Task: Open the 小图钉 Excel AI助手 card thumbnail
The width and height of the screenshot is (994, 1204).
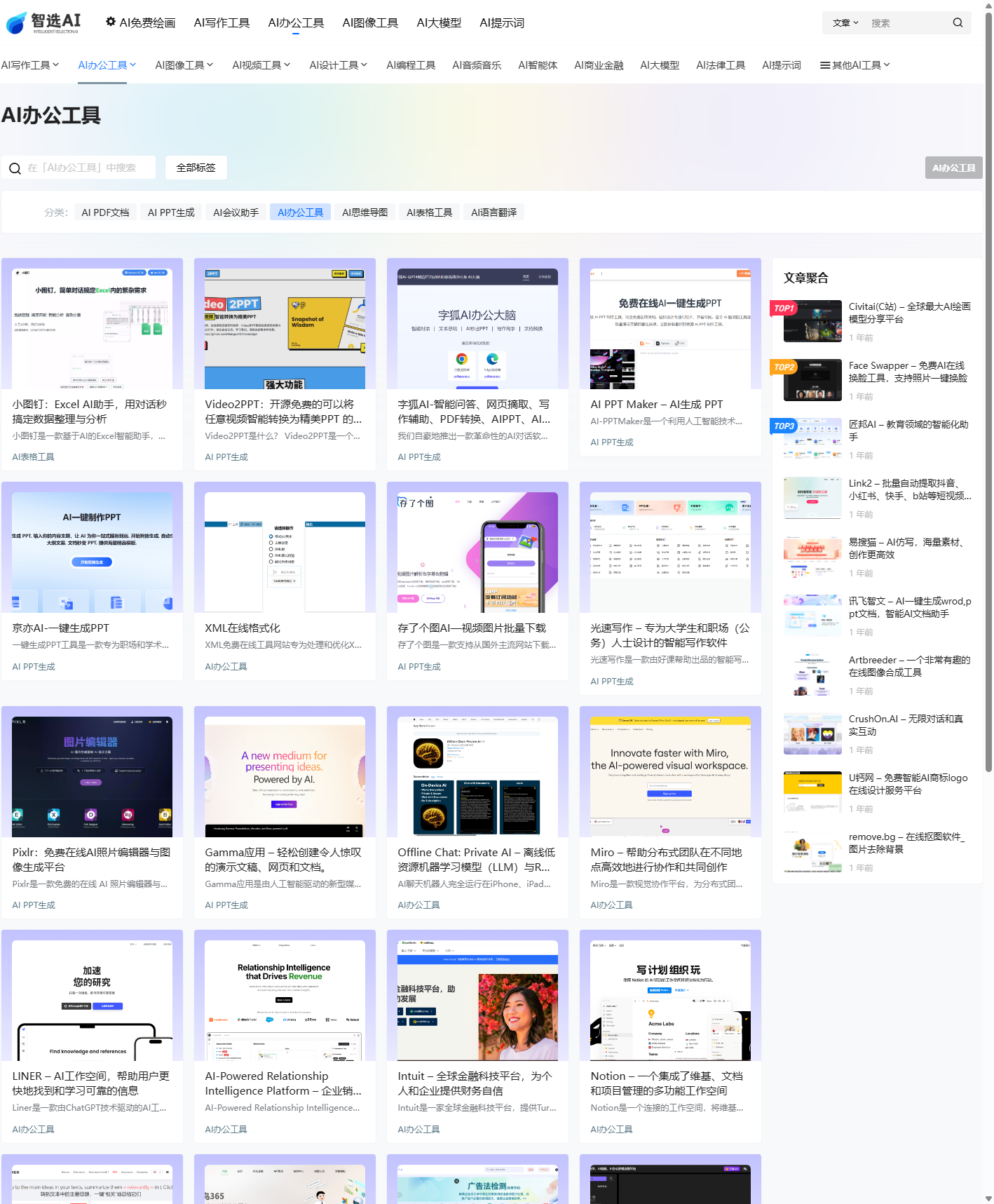Action: tap(92, 328)
